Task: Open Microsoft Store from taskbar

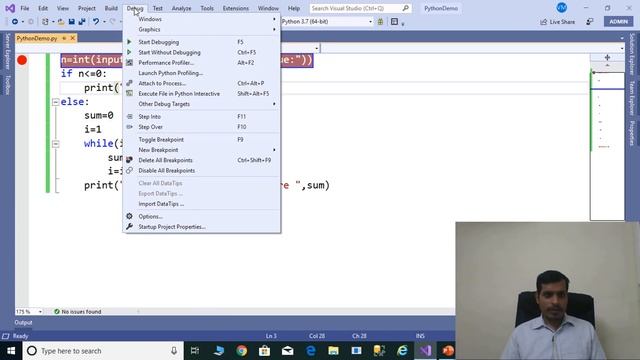Action: [x=264, y=351]
